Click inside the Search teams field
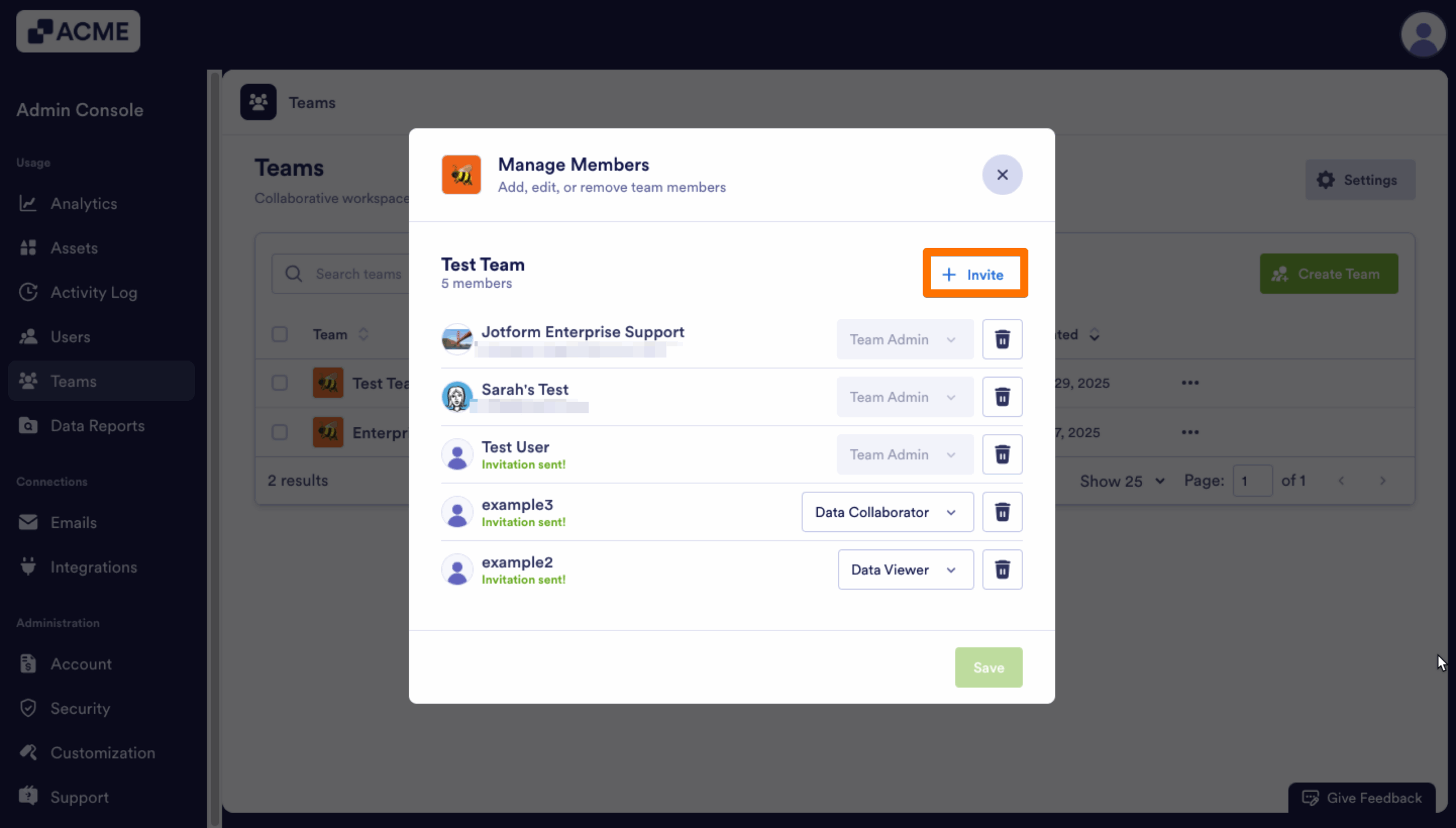The height and width of the screenshot is (828, 1456). 358,274
